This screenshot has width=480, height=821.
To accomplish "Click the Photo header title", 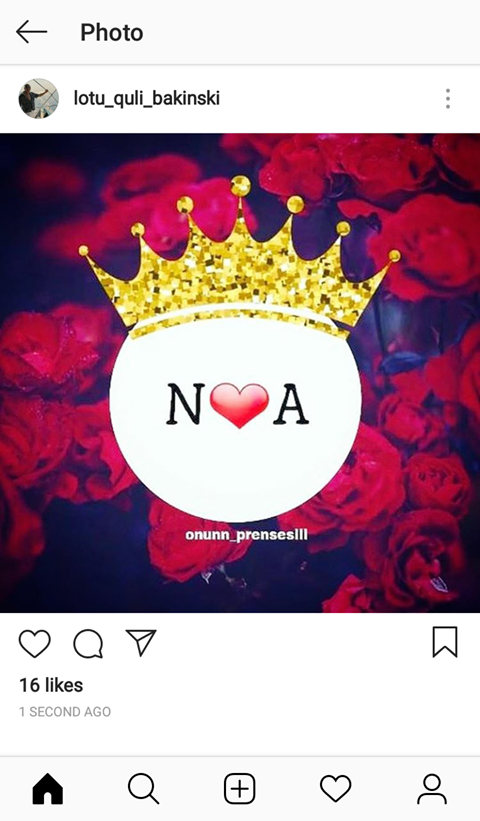I will point(111,33).
